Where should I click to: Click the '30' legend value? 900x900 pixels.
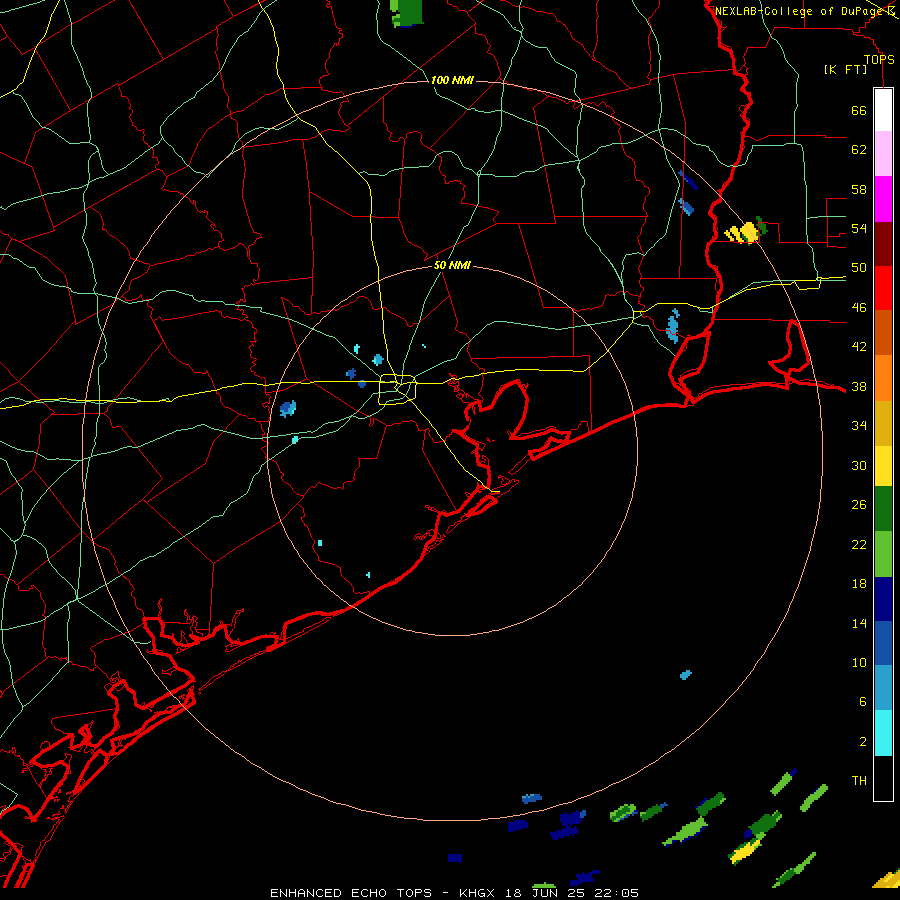859,465
